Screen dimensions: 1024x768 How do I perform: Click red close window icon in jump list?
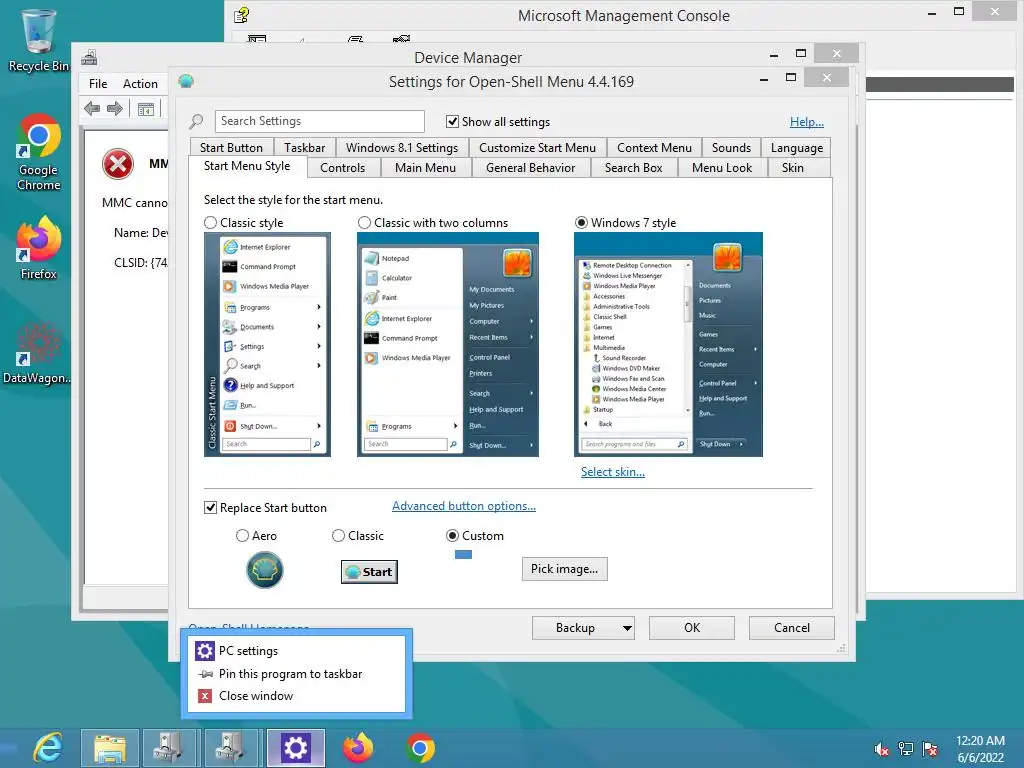(x=205, y=696)
